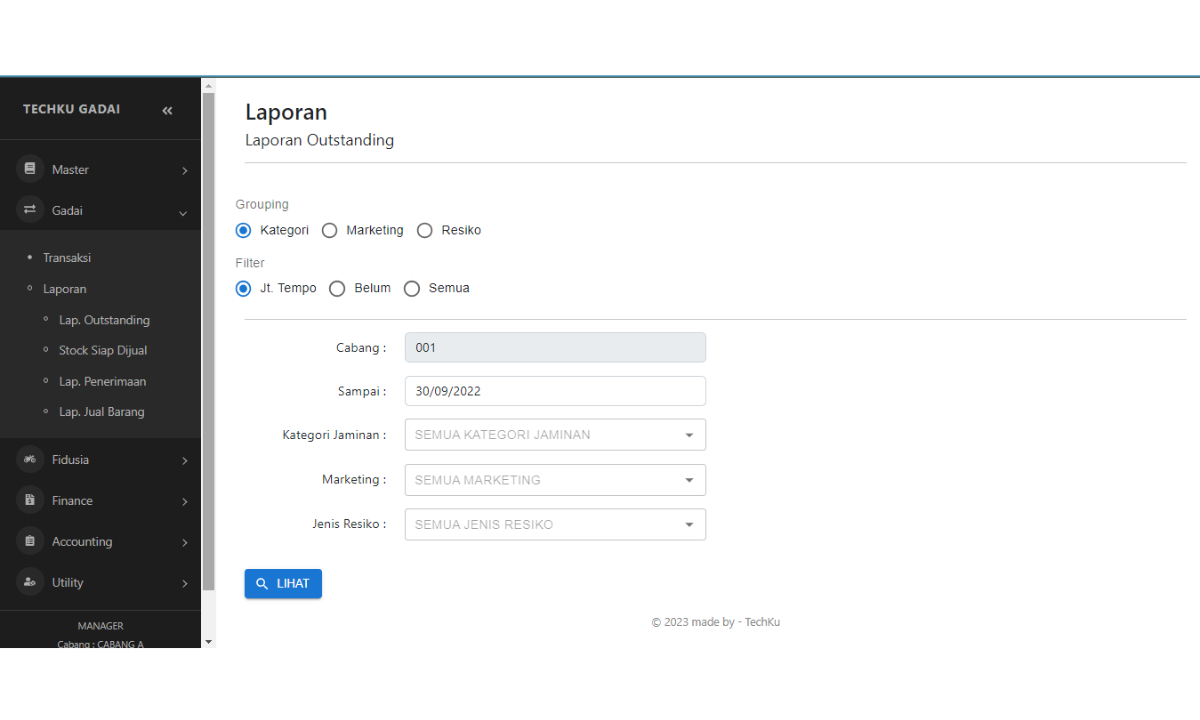The image size is (1200, 720).
Task: Click the Gadai exchange arrows icon
Action: click(30, 210)
